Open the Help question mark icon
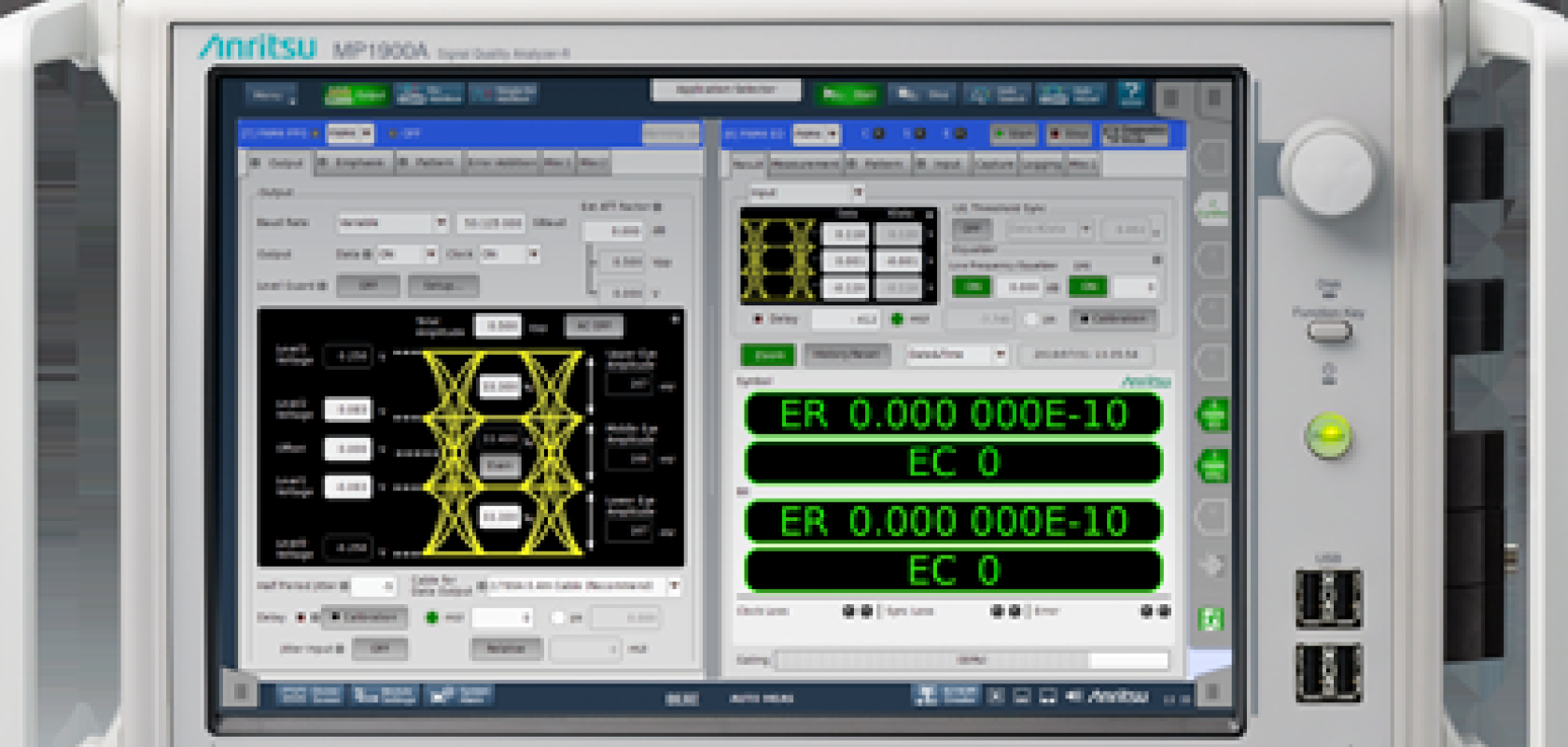The width and height of the screenshot is (1568, 747). coord(1131,92)
